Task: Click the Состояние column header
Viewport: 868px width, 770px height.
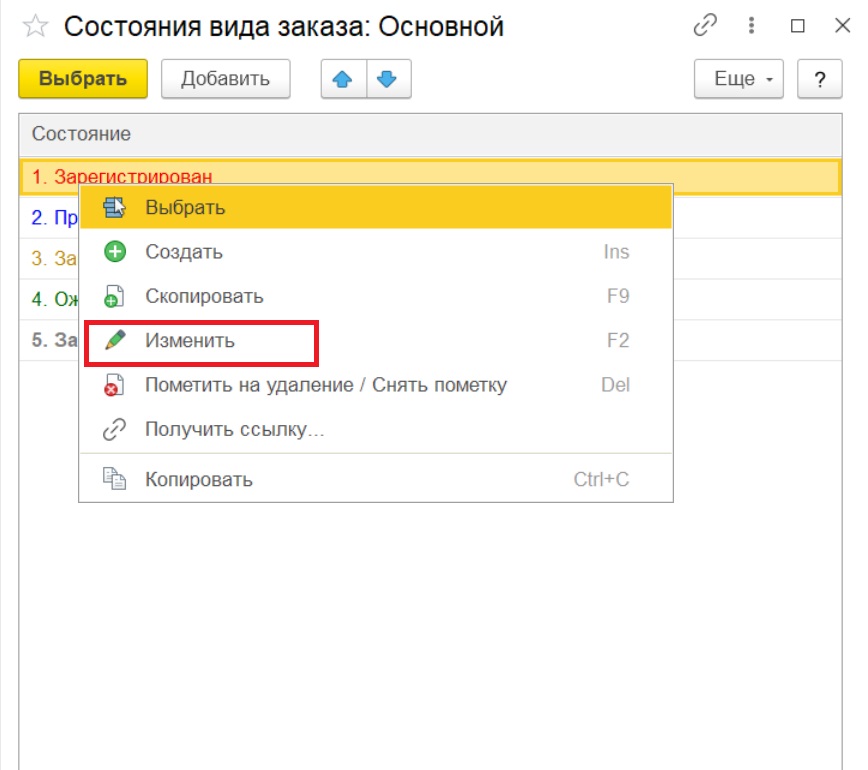Action: tap(81, 134)
